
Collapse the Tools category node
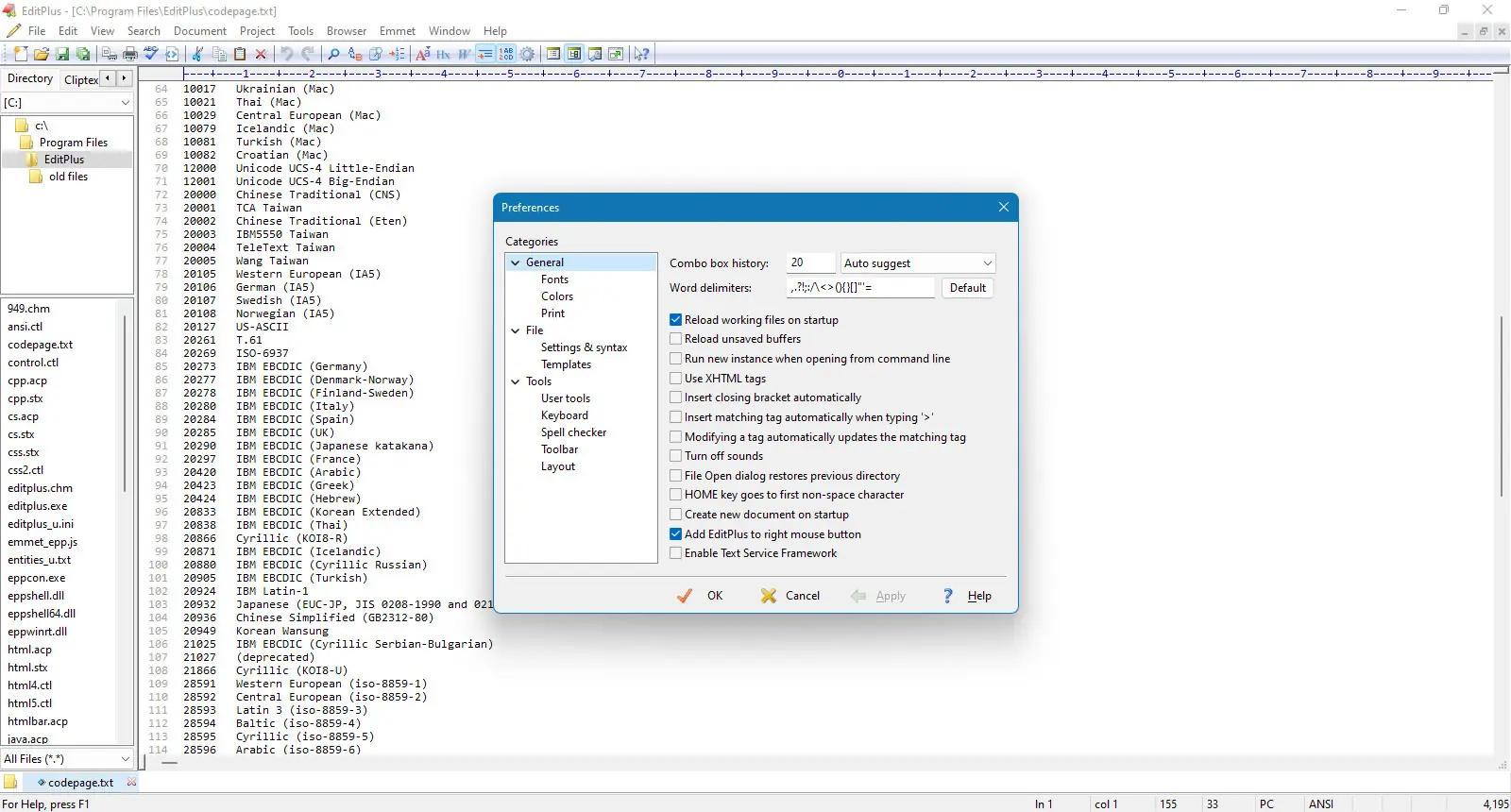(516, 381)
